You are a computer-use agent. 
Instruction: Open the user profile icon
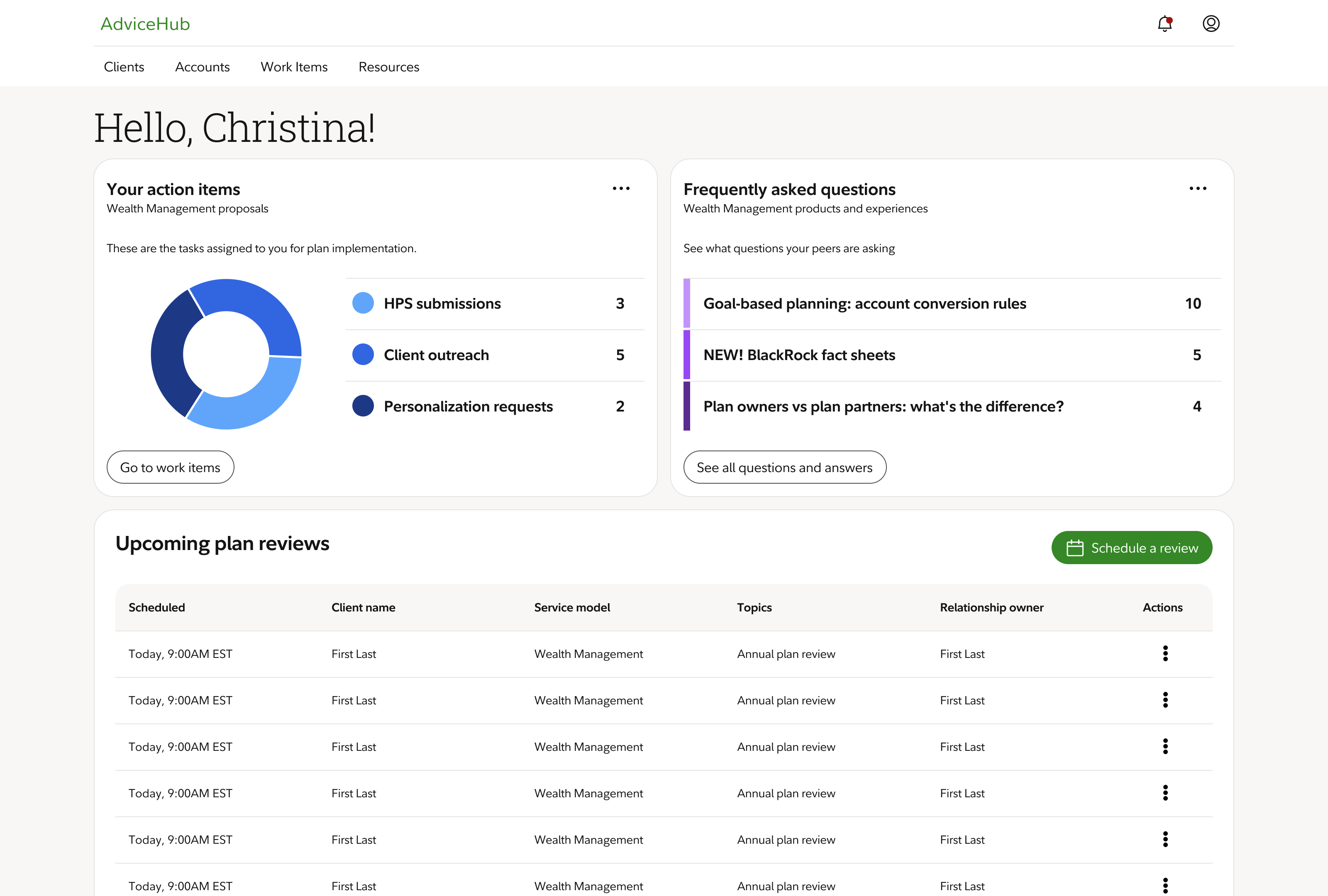(x=1211, y=24)
